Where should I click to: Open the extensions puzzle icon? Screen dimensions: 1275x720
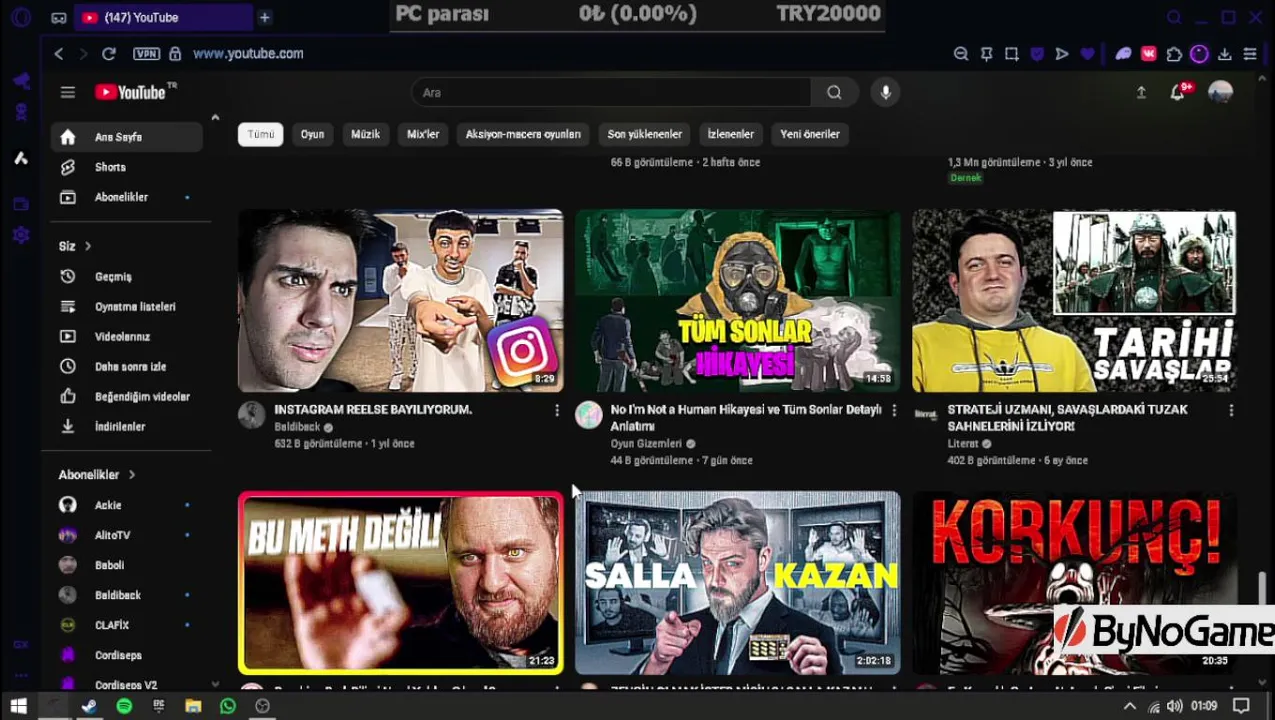[x=1174, y=54]
